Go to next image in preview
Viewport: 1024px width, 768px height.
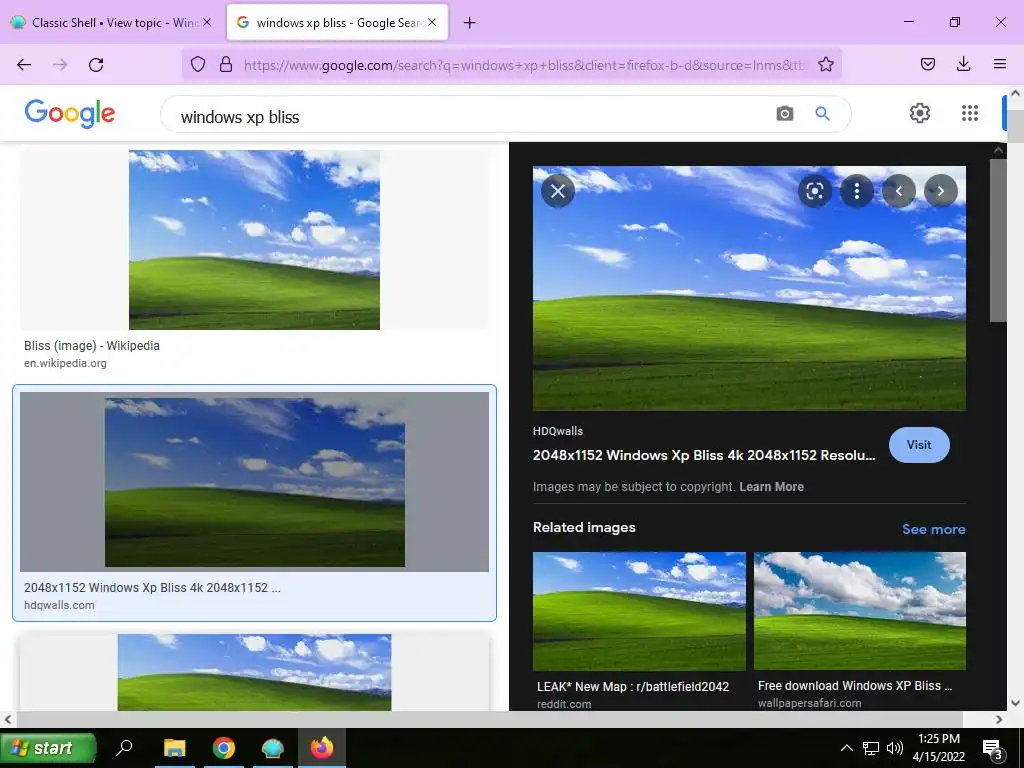click(940, 191)
